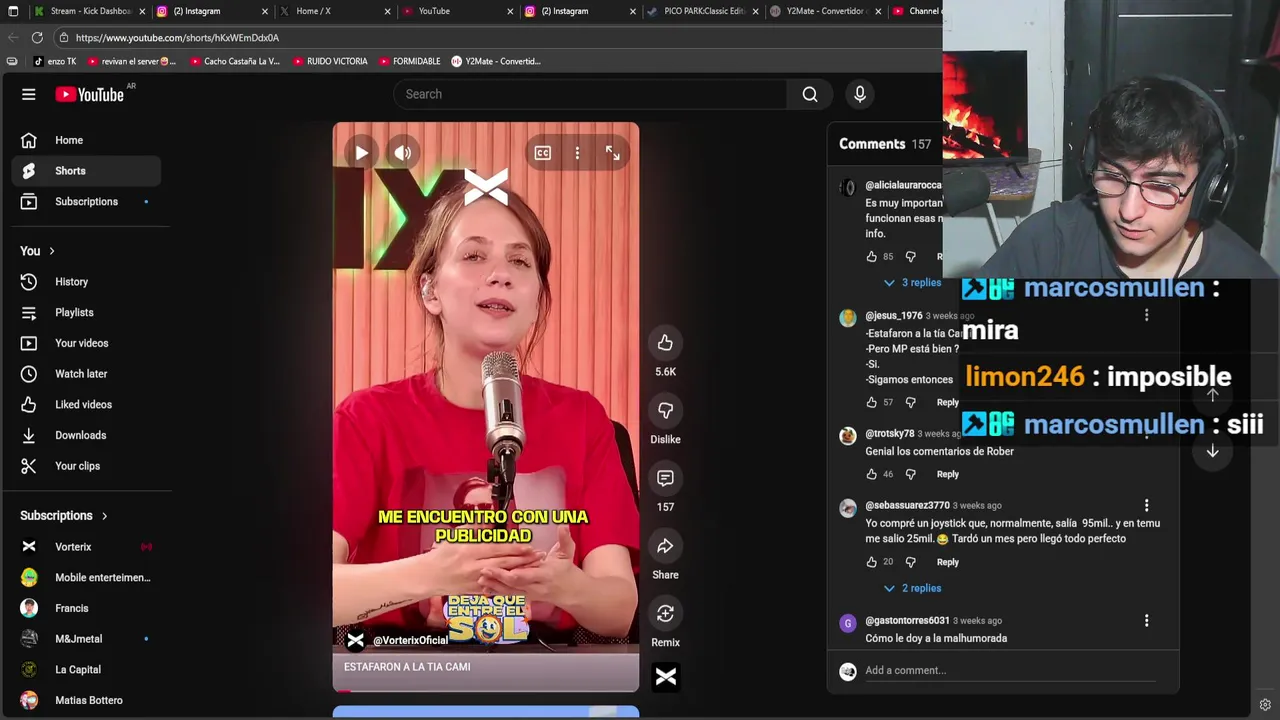The height and width of the screenshot is (720, 1280).
Task: Reload the page
Action: click(37, 38)
